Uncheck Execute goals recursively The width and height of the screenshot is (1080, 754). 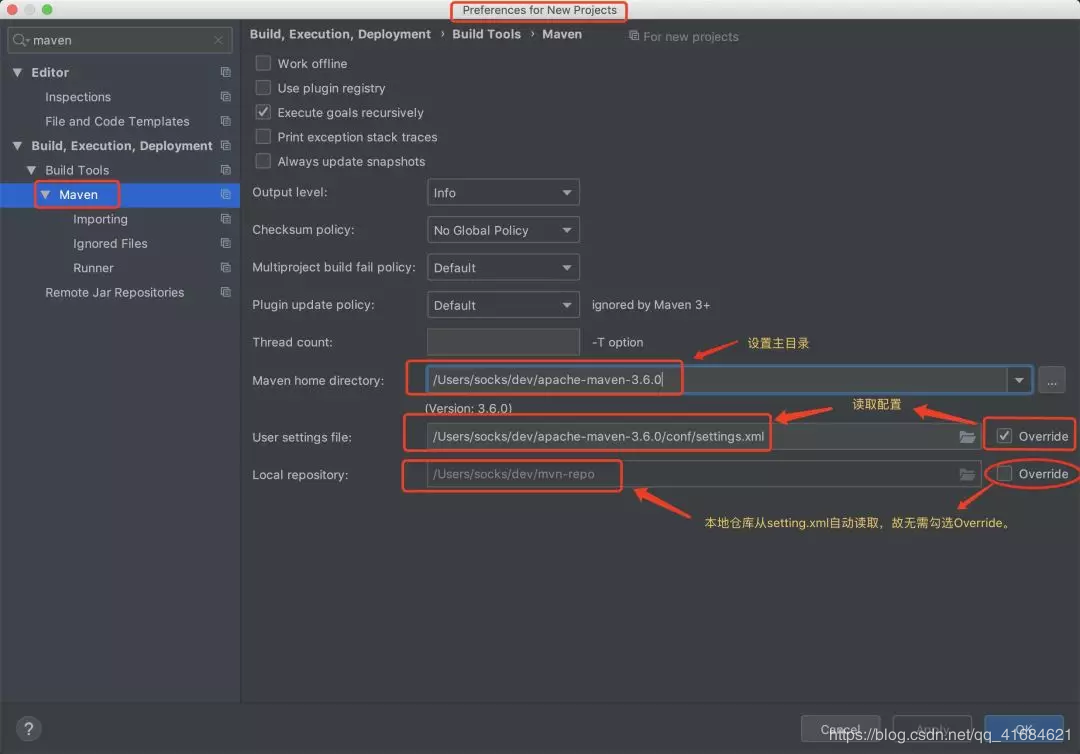click(x=263, y=112)
